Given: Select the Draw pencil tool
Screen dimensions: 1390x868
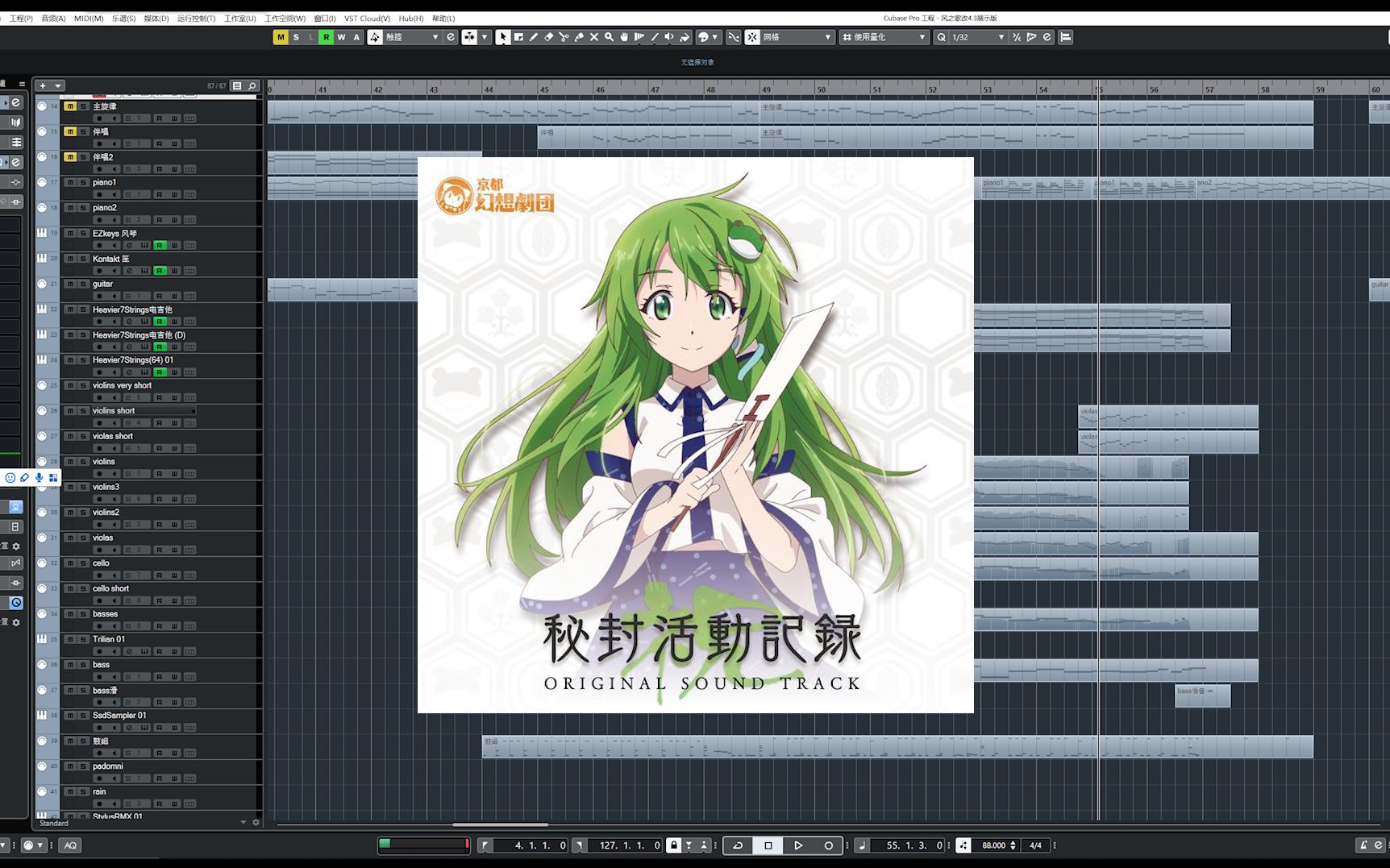Looking at the screenshot, I should click(x=534, y=37).
